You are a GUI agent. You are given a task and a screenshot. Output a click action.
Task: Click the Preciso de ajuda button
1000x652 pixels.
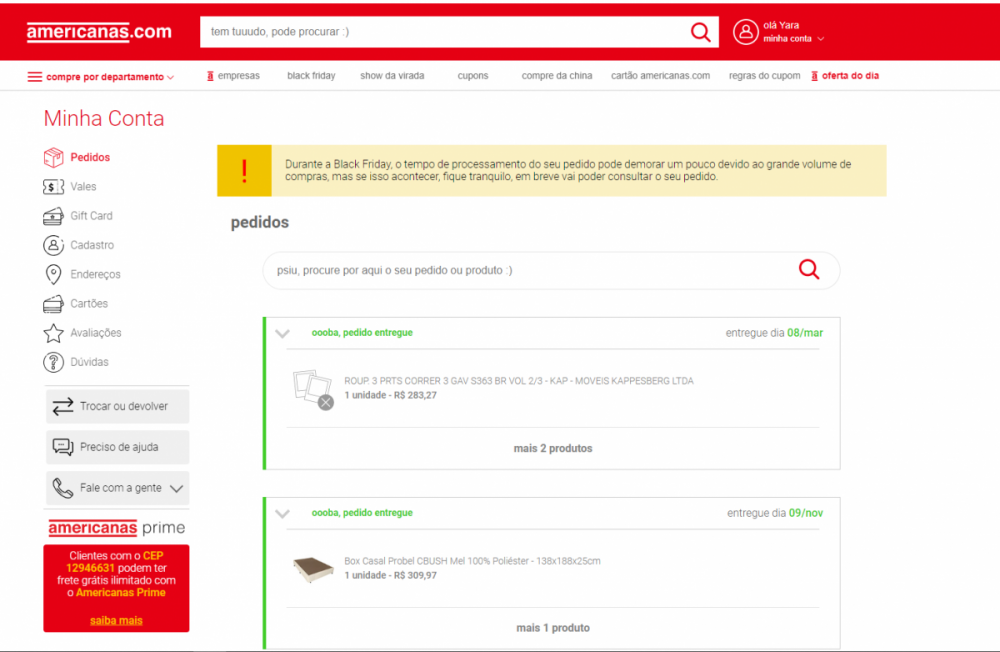(117, 447)
